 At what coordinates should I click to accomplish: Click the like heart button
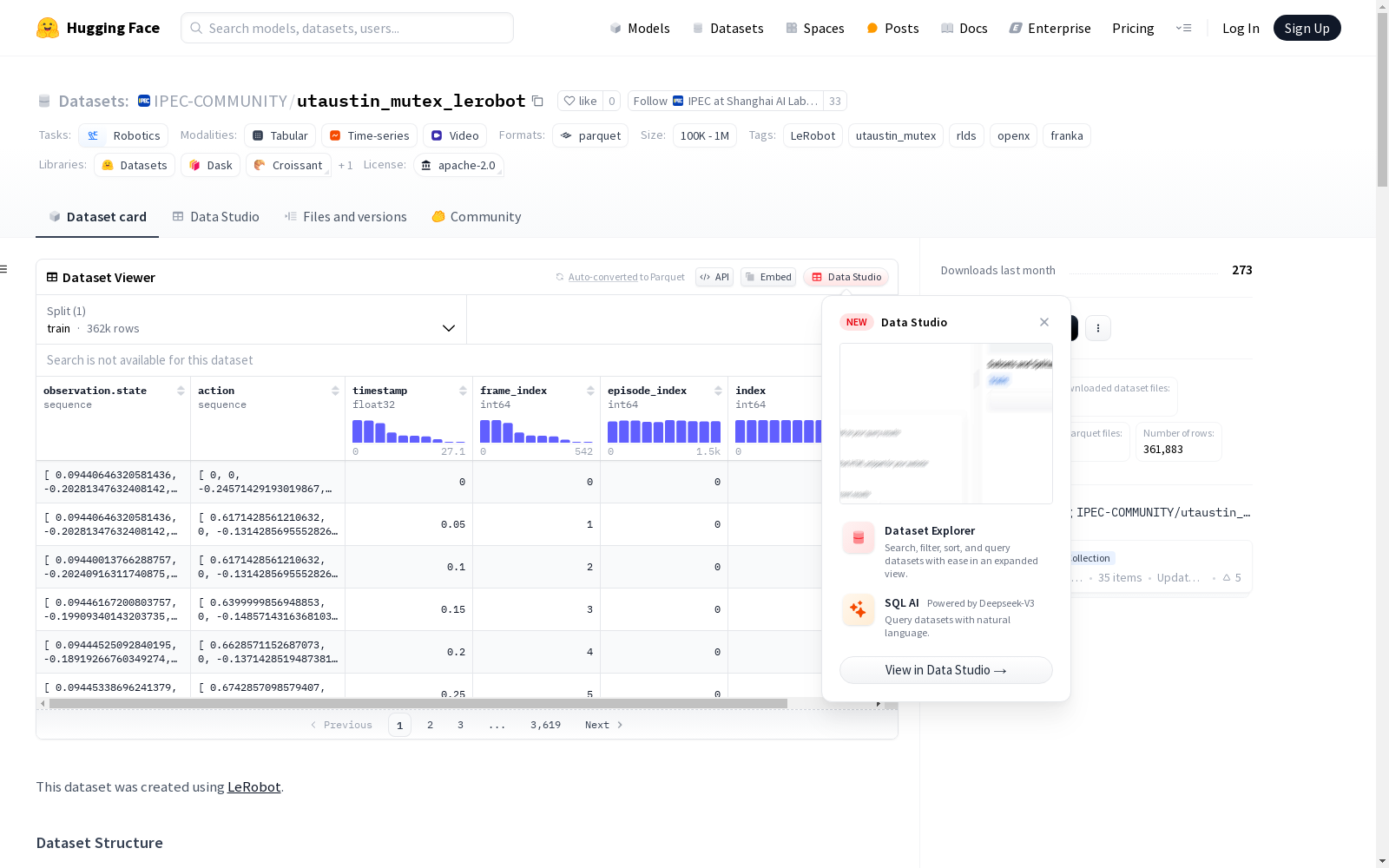click(x=580, y=101)
